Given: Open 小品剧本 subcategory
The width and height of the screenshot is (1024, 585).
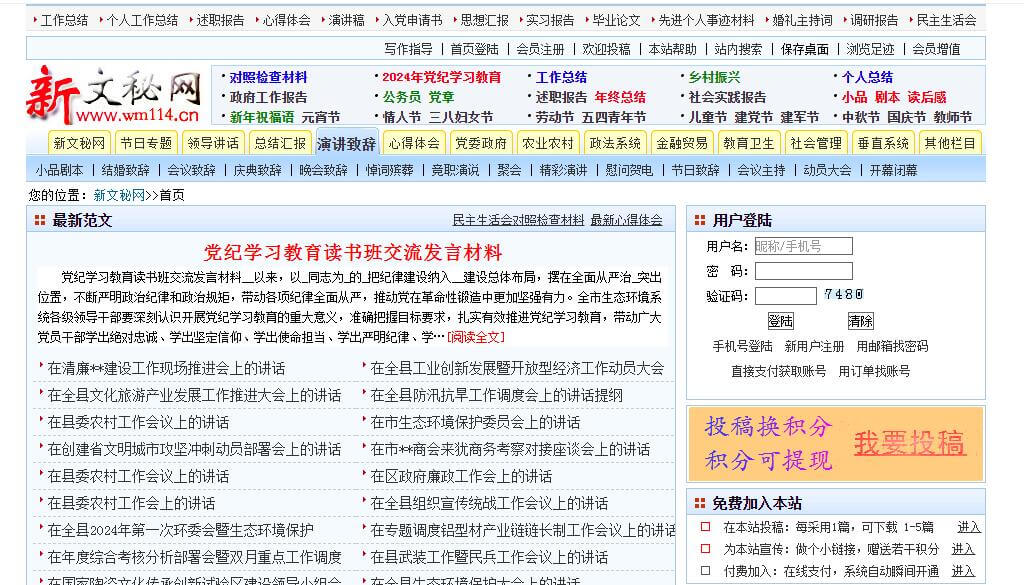Looking at the screenshot, I should tap(59, 170).
